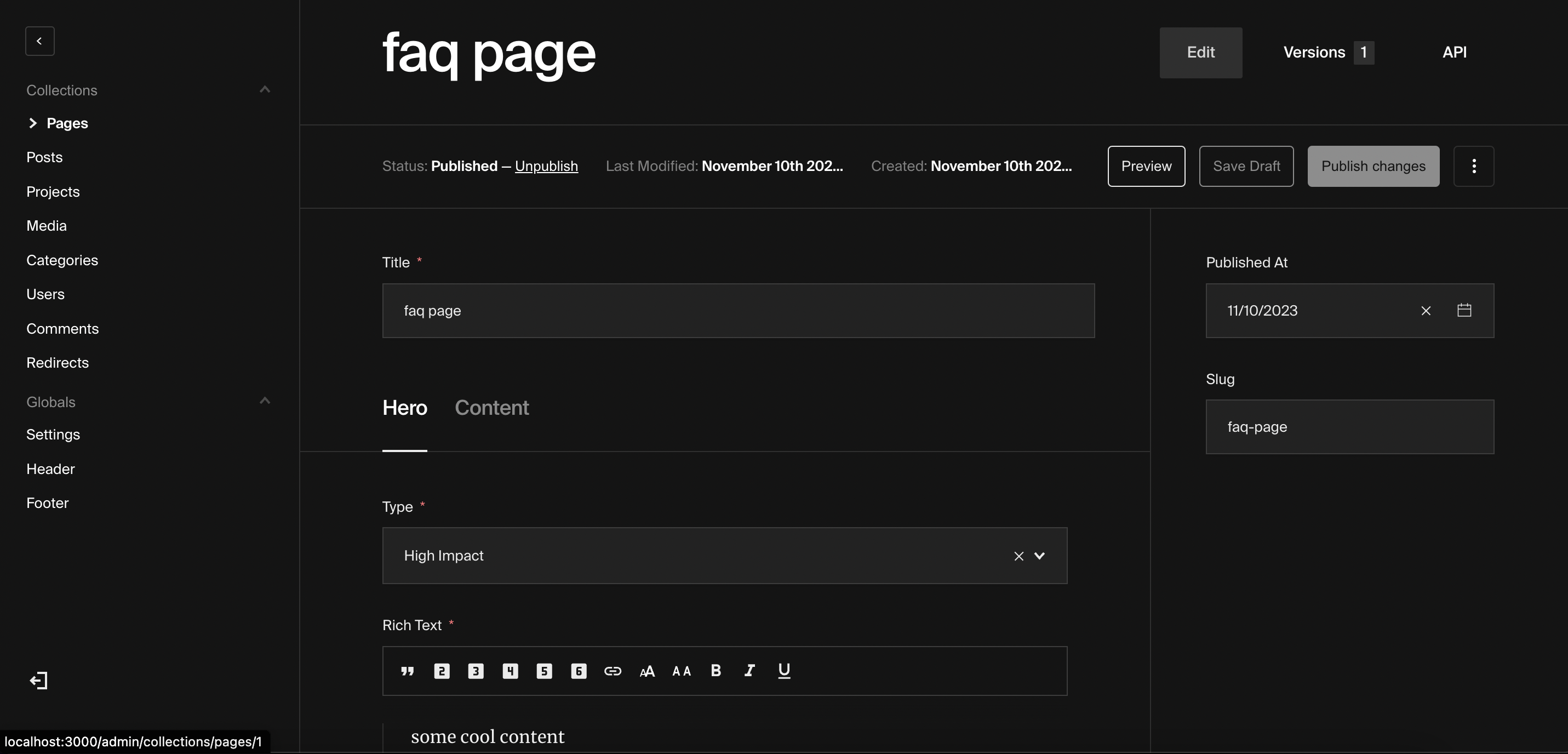Unpublish the faq page
Image resolution: width=1568 pixels, height=754 pixels.
point(546,165)
